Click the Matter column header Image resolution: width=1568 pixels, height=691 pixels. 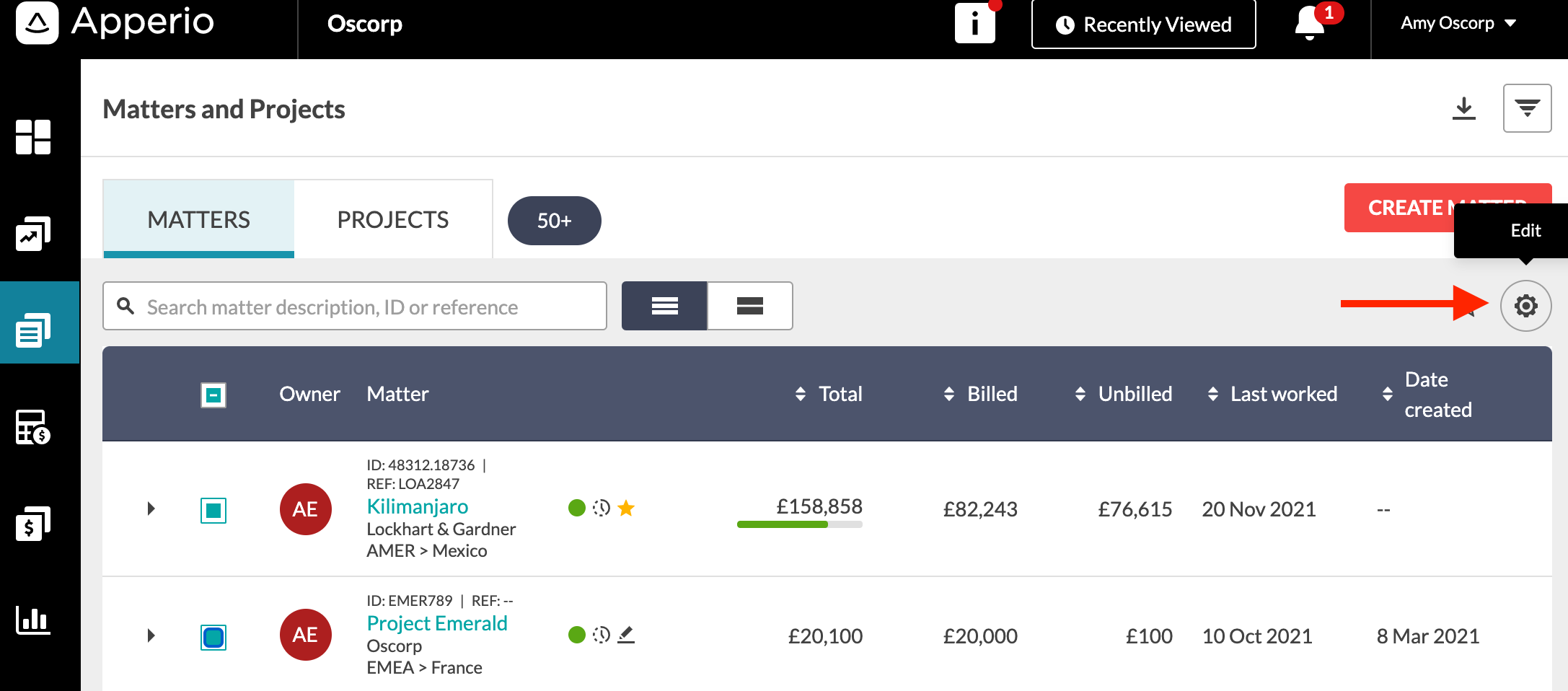pos(398,394)
